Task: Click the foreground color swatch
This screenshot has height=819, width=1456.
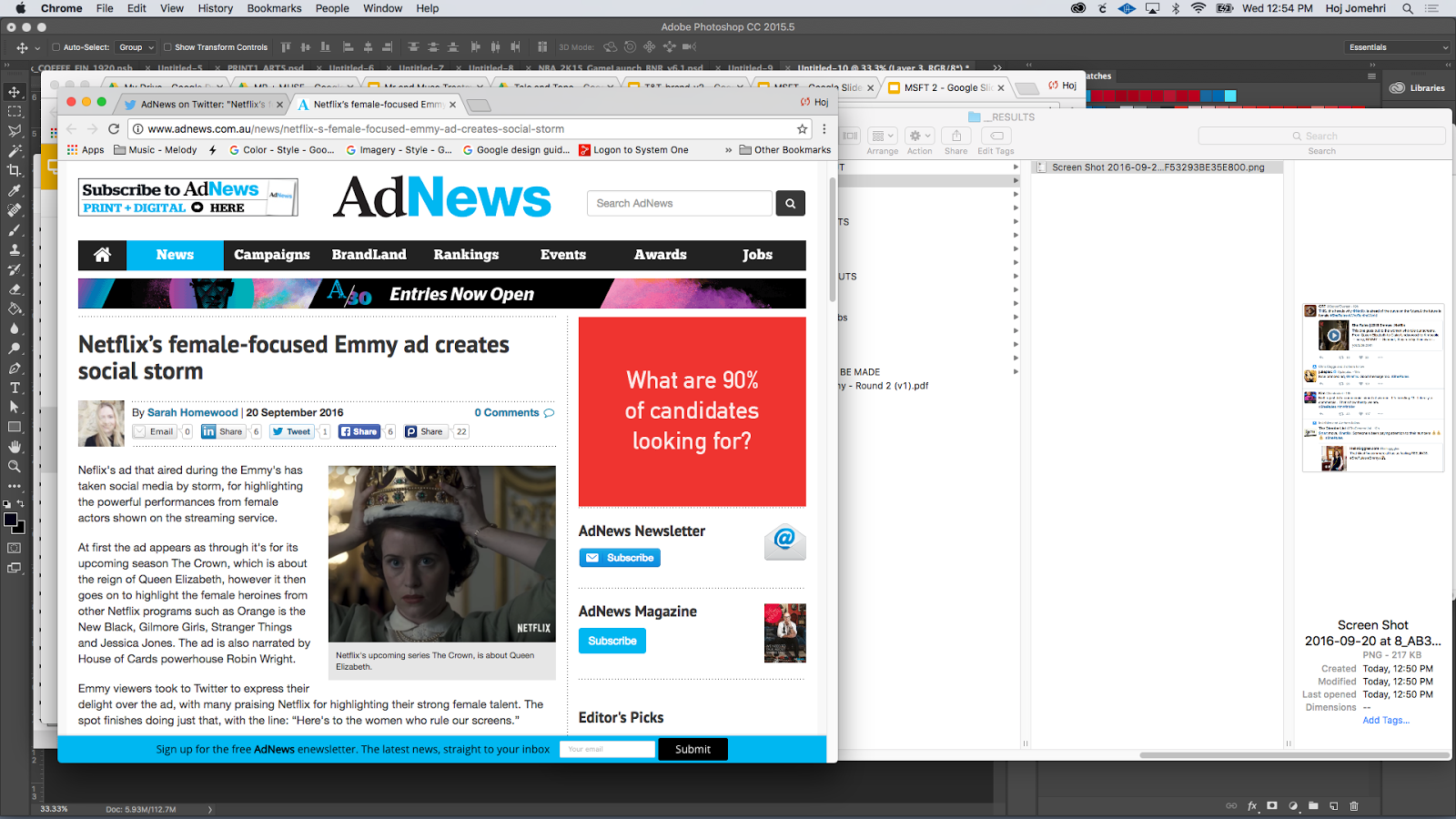Action: (x=11, y=520)
